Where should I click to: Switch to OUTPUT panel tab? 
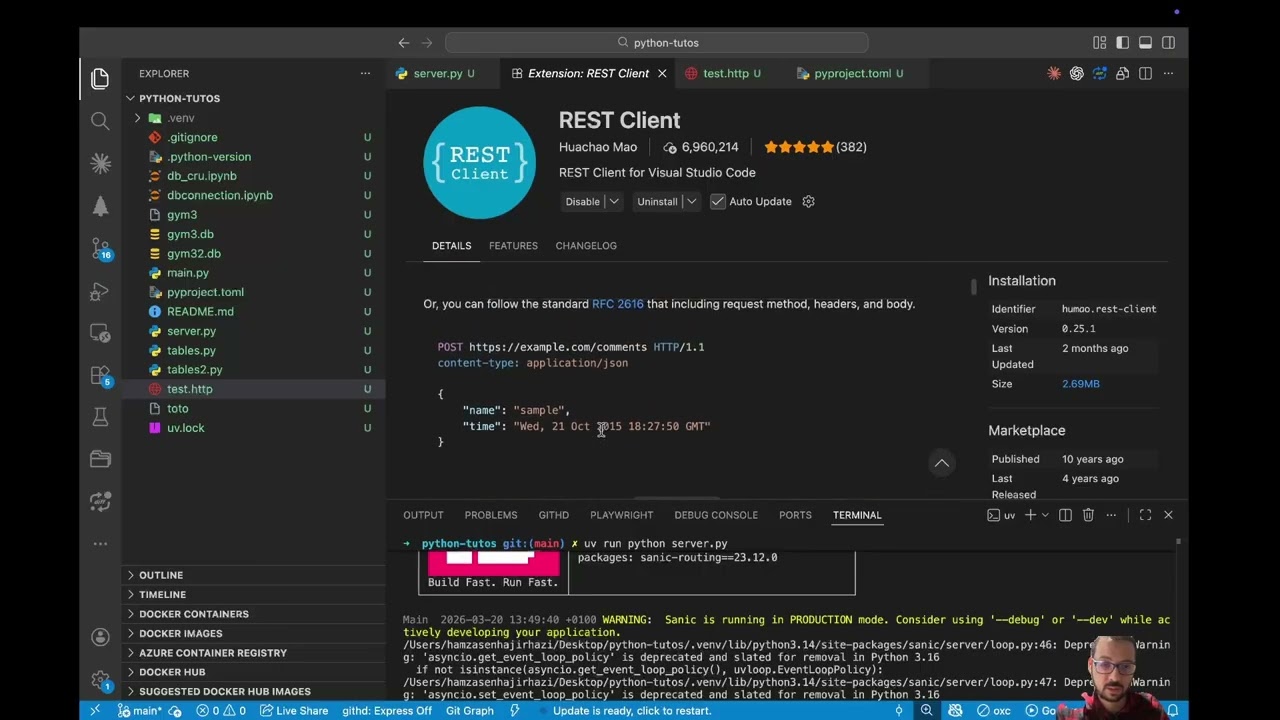(423, 515)
